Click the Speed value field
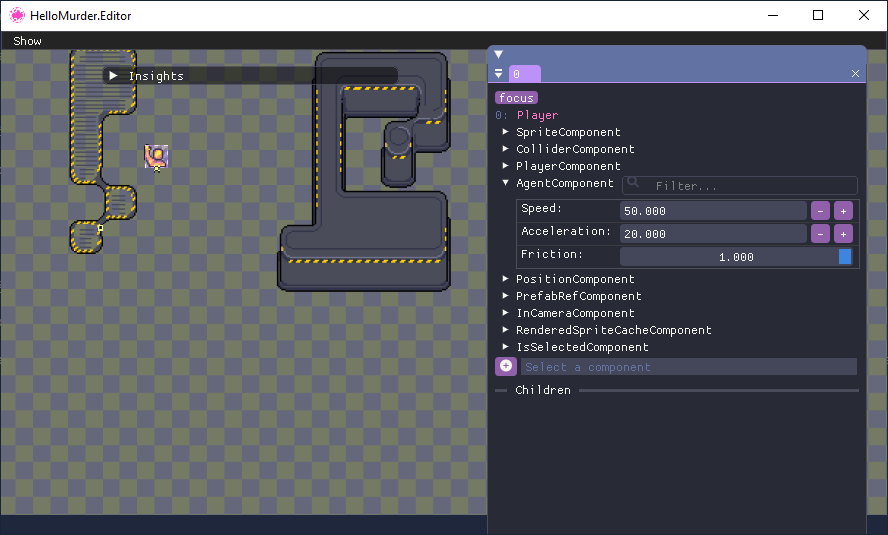This screenshot has height=535, width=888. [712, 211]
